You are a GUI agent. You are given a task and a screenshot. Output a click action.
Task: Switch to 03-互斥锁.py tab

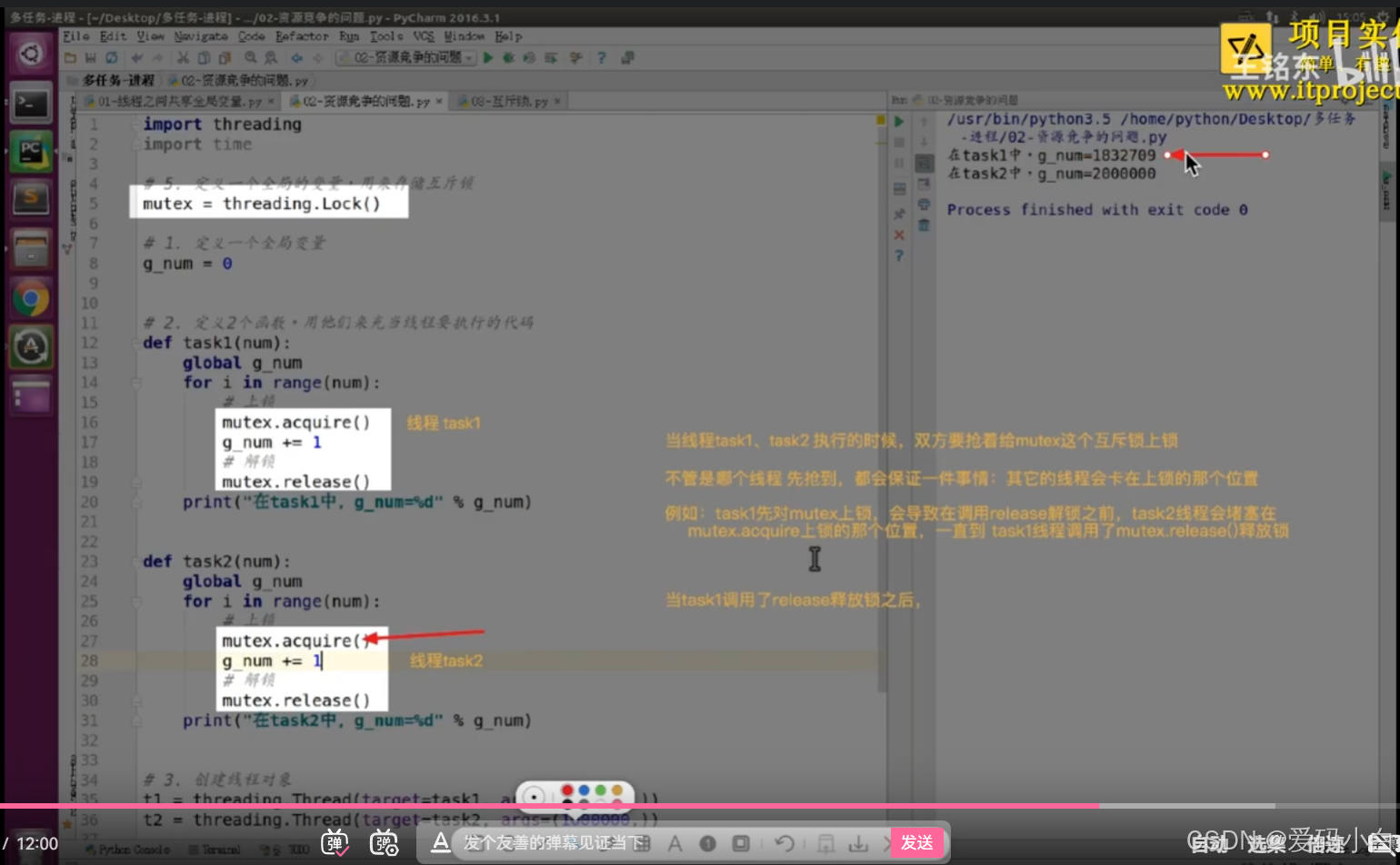click(x=509, y=101)
